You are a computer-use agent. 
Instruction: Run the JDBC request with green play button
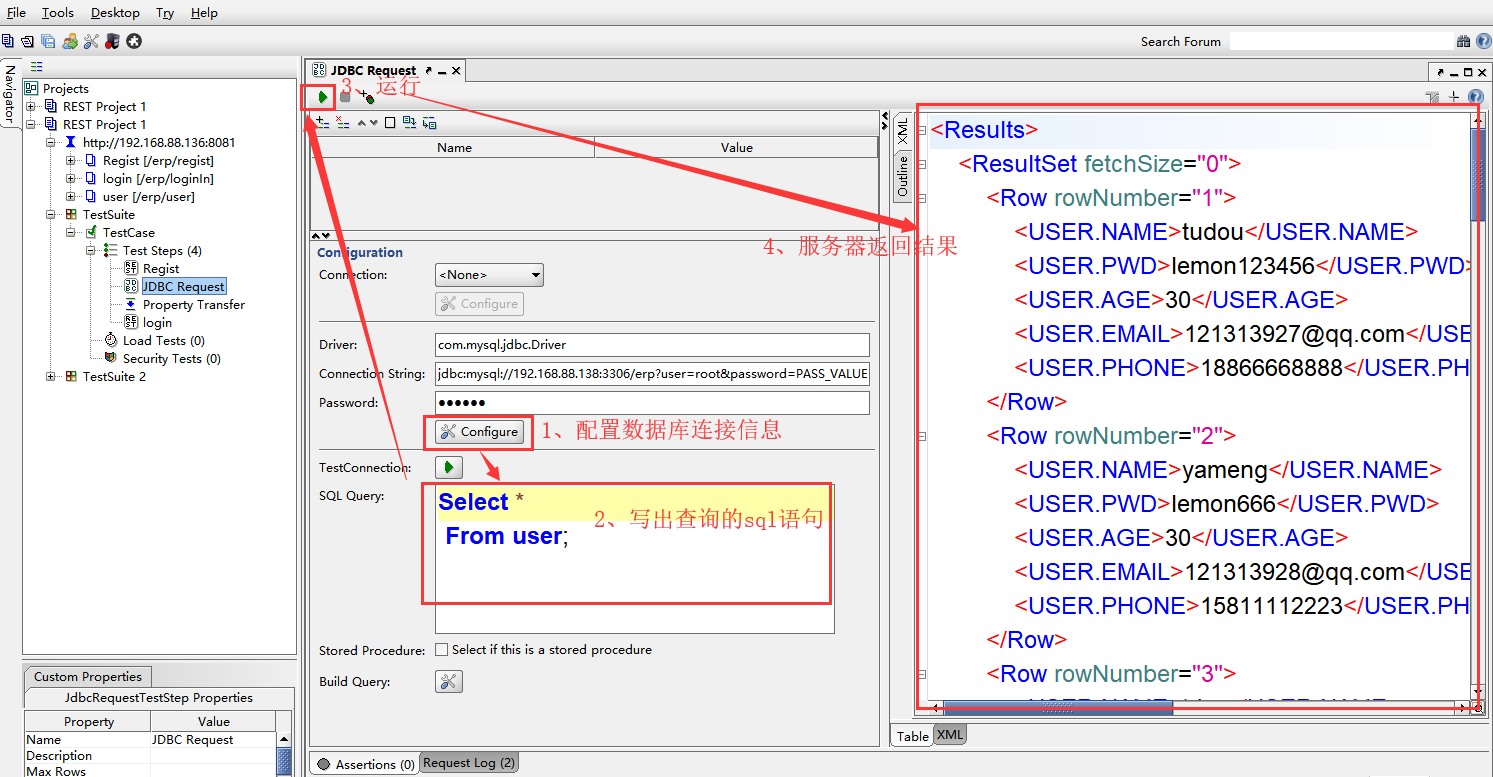tap(322, 97)
